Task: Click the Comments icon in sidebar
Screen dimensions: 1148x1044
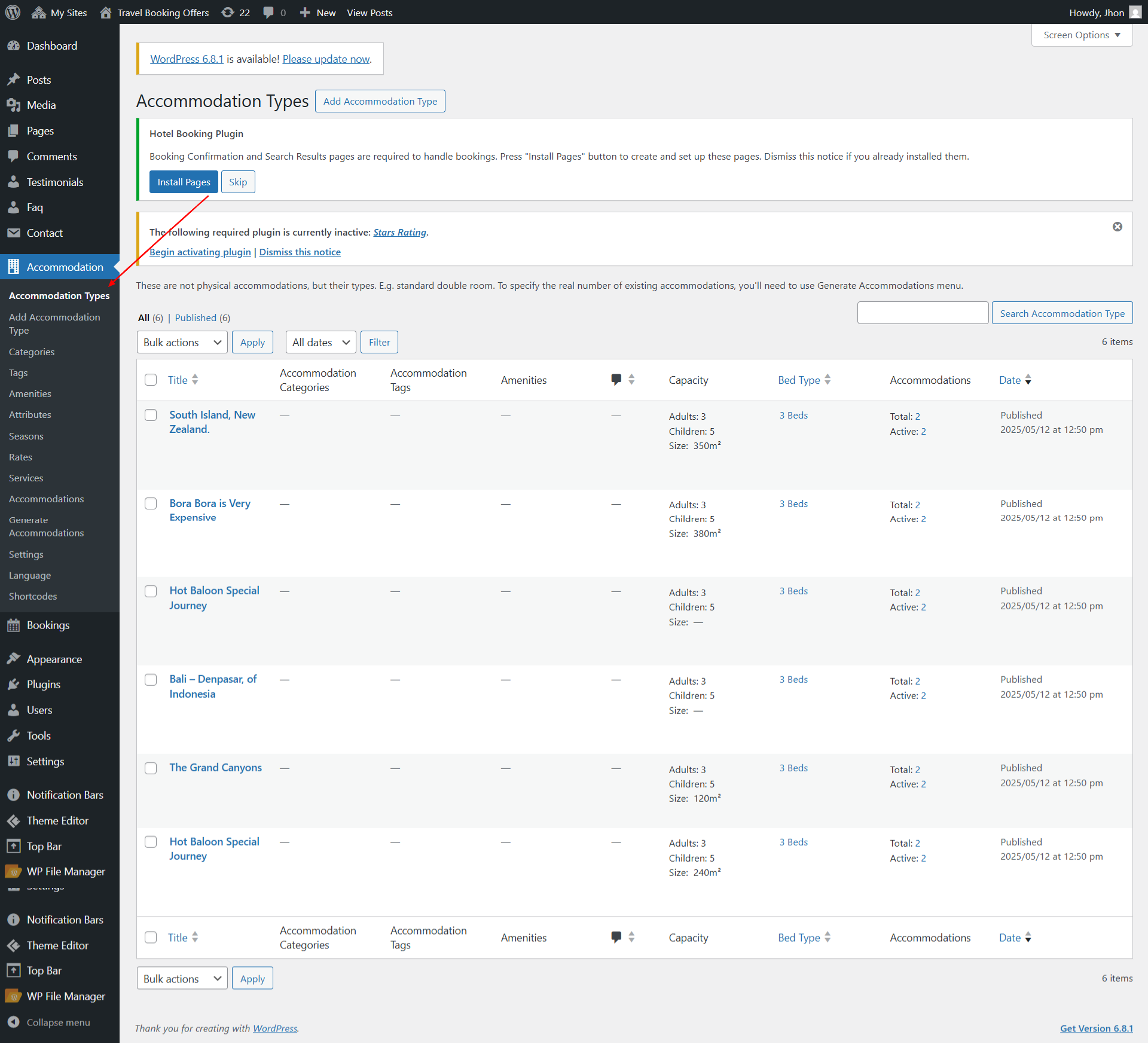Action: coord(13,157)
